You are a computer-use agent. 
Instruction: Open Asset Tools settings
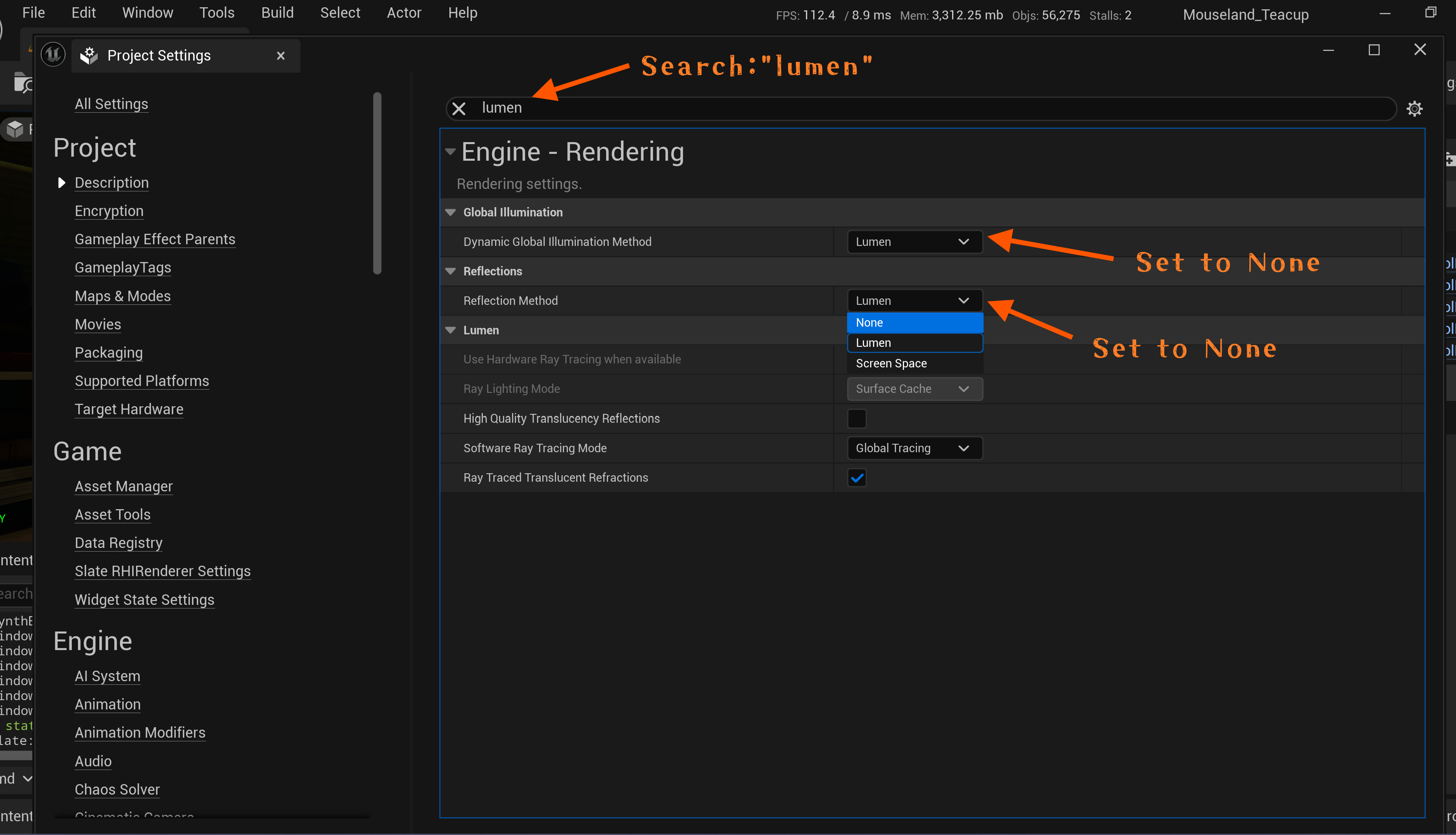tap(112, 514)
